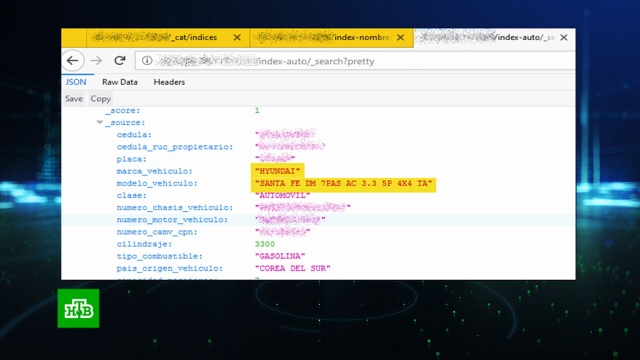Select the pais_origen_vehiculo key

point(169,269)
